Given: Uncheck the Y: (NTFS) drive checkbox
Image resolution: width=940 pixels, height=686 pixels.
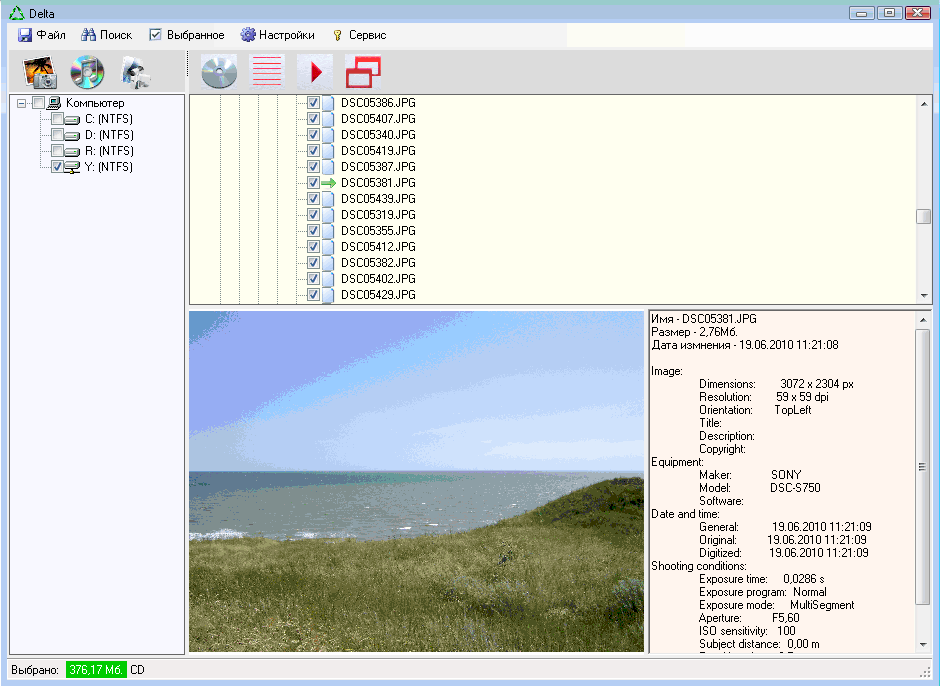Looking at the screenshot, I should [x=57, y=167].
